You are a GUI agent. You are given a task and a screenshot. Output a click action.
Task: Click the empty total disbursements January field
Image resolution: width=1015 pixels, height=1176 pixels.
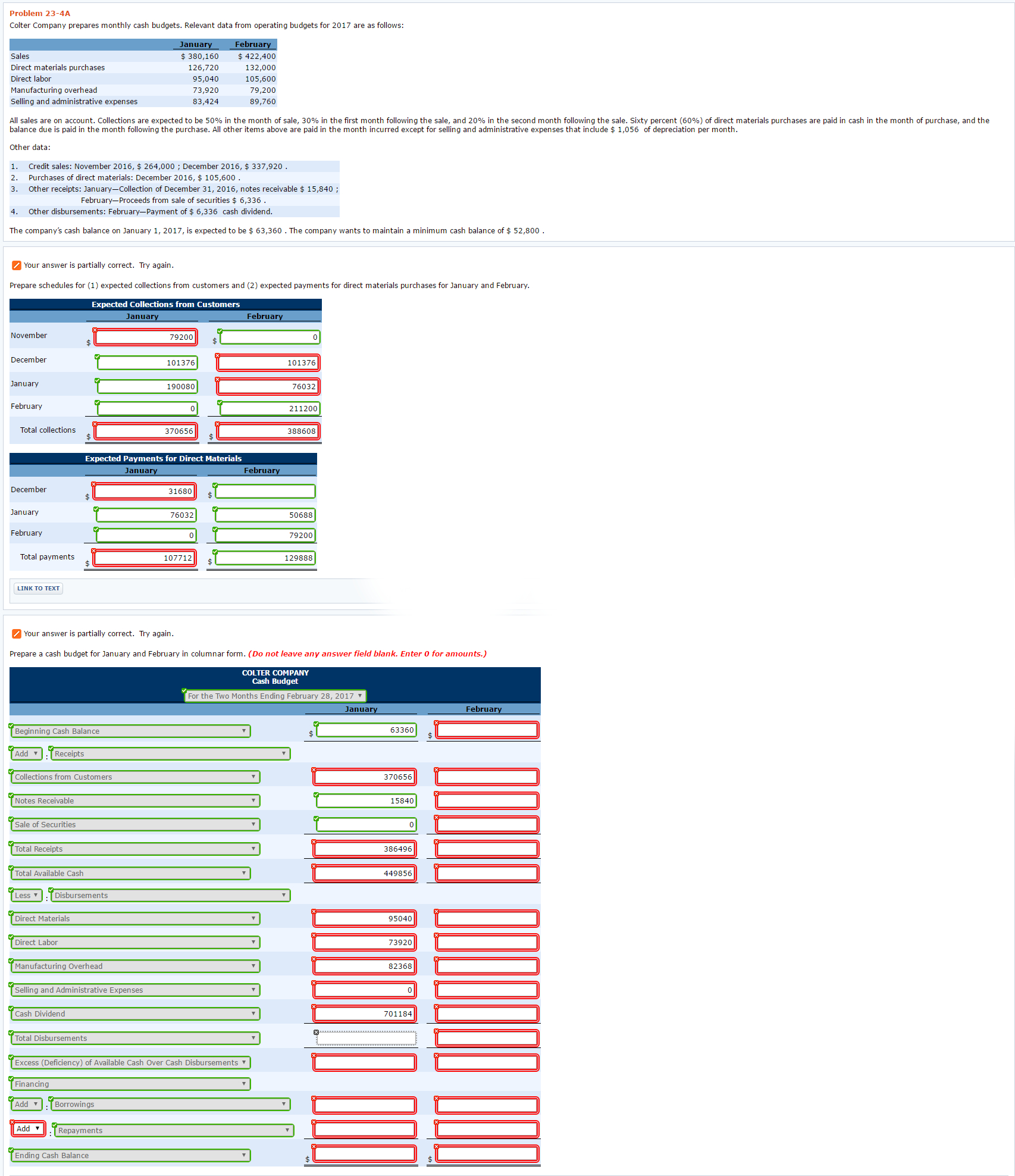click(x=366, y=1038)
